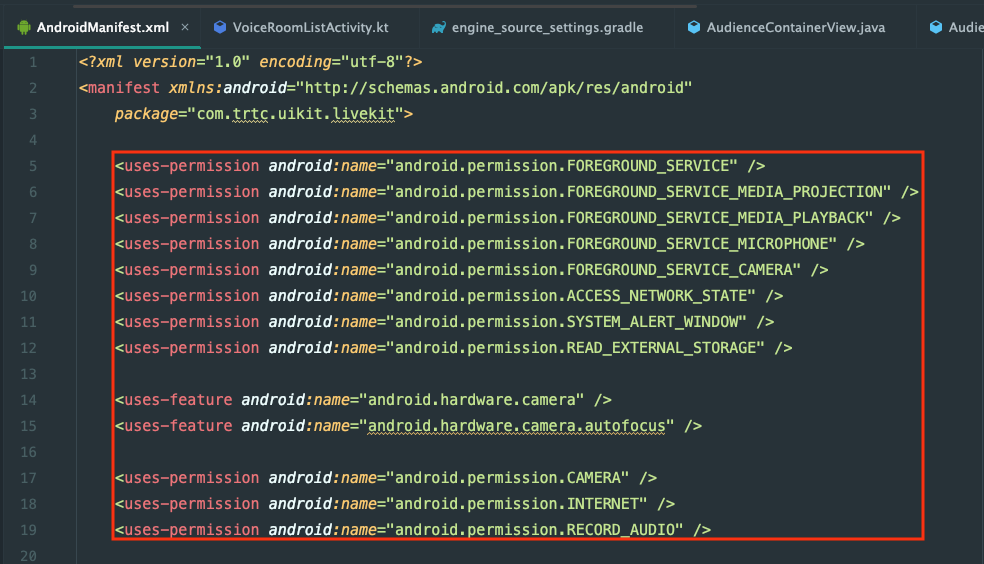Click the icon of the rightmost cut-off tab
The width and height of the screenshot is (984, 564).
point(936,27)
